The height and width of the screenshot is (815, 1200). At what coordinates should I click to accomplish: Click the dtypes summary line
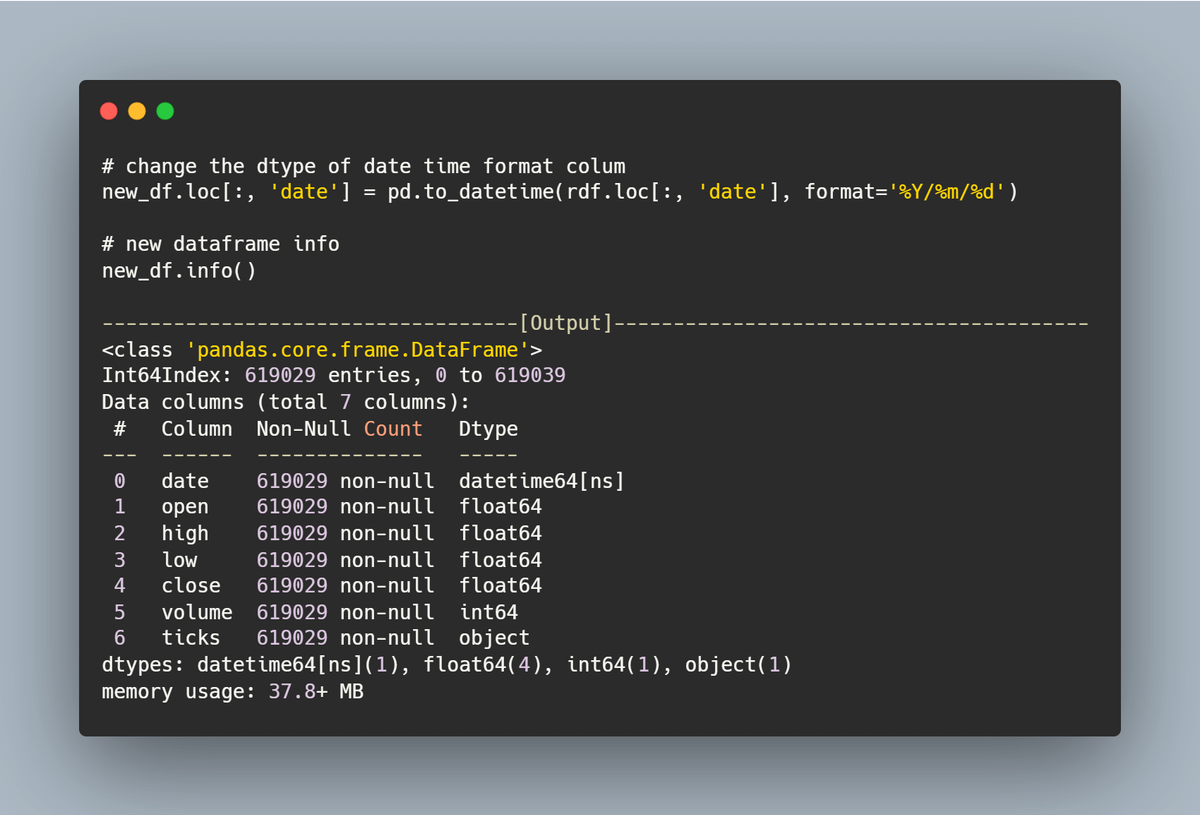(x=446, y=665)
